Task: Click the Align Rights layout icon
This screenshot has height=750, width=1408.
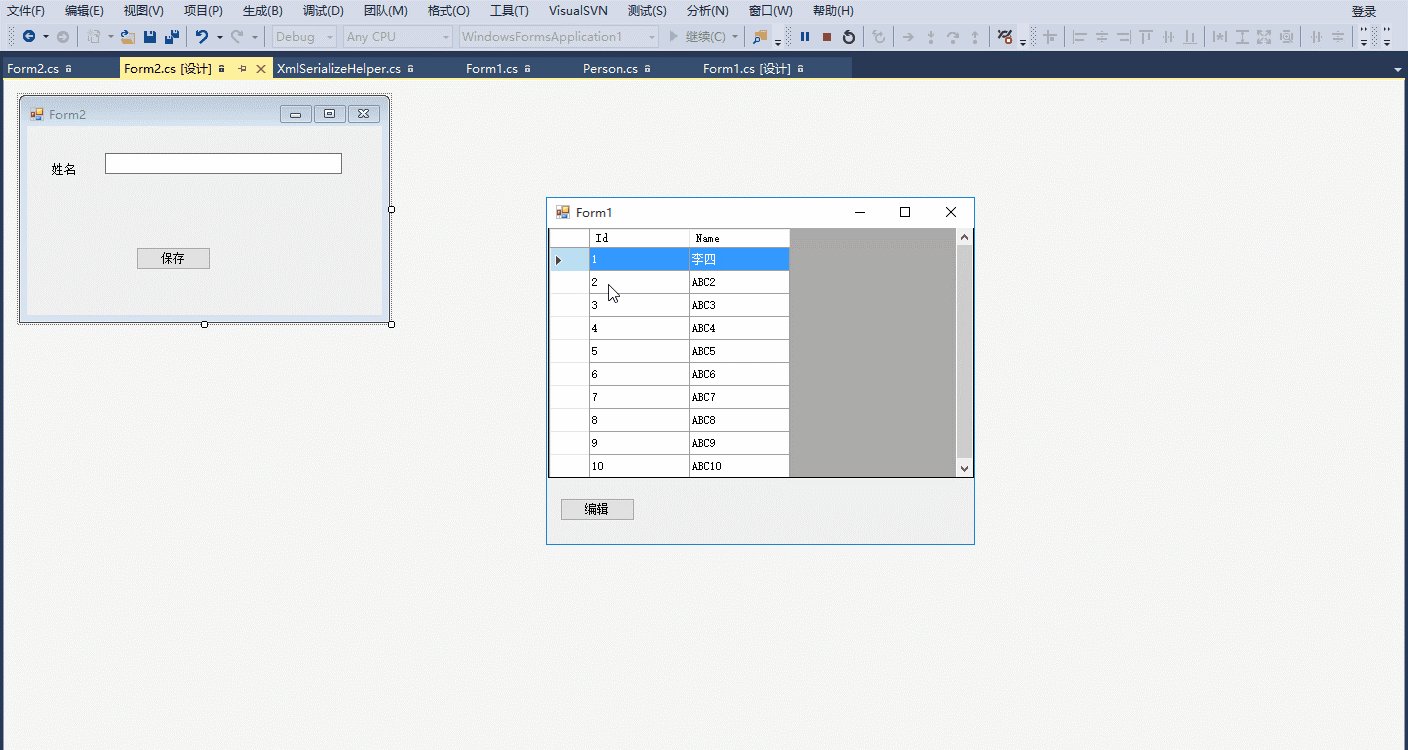Action: tap(1124, 37)
